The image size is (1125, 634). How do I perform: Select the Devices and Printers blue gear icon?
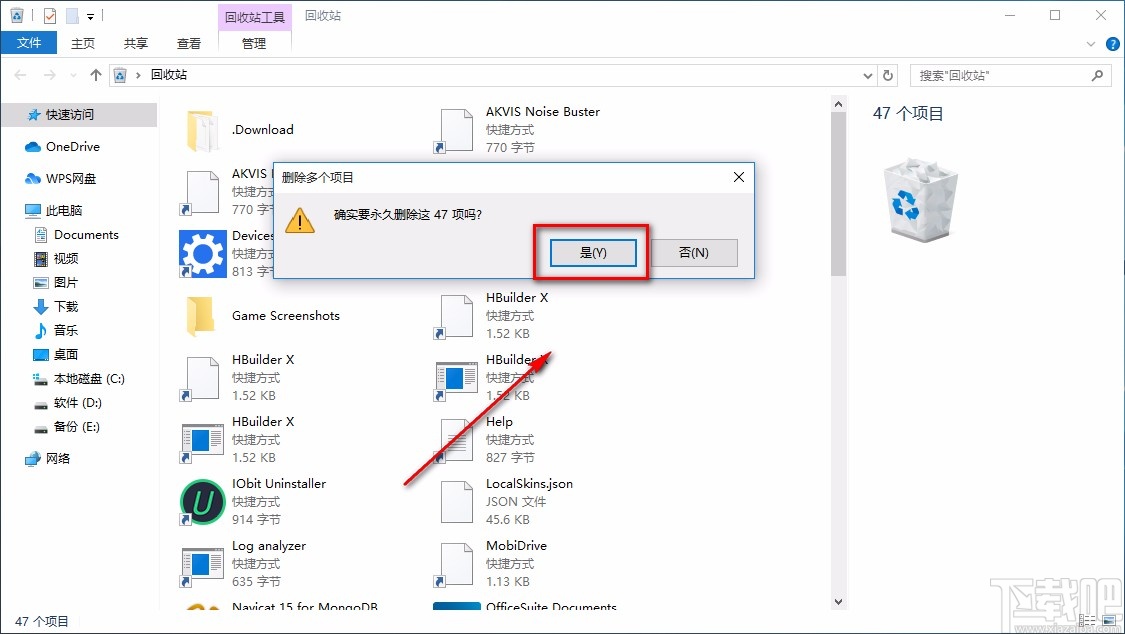coord(201,253)
